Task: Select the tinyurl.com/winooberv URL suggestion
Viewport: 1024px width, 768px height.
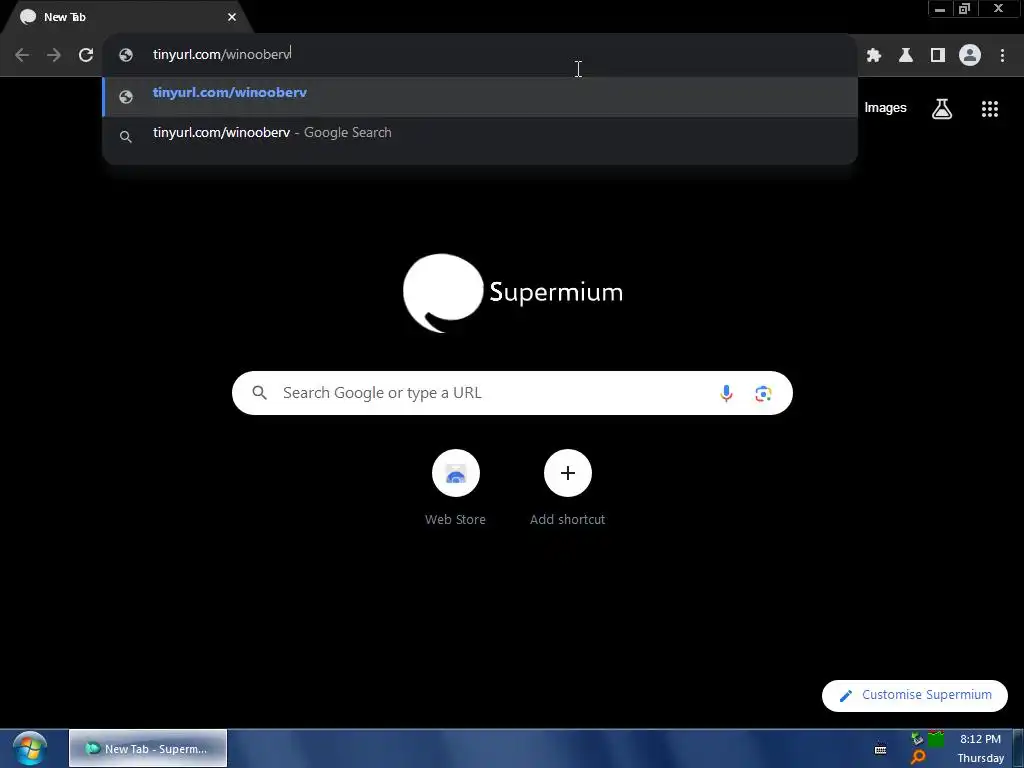Action: point(480,96)
